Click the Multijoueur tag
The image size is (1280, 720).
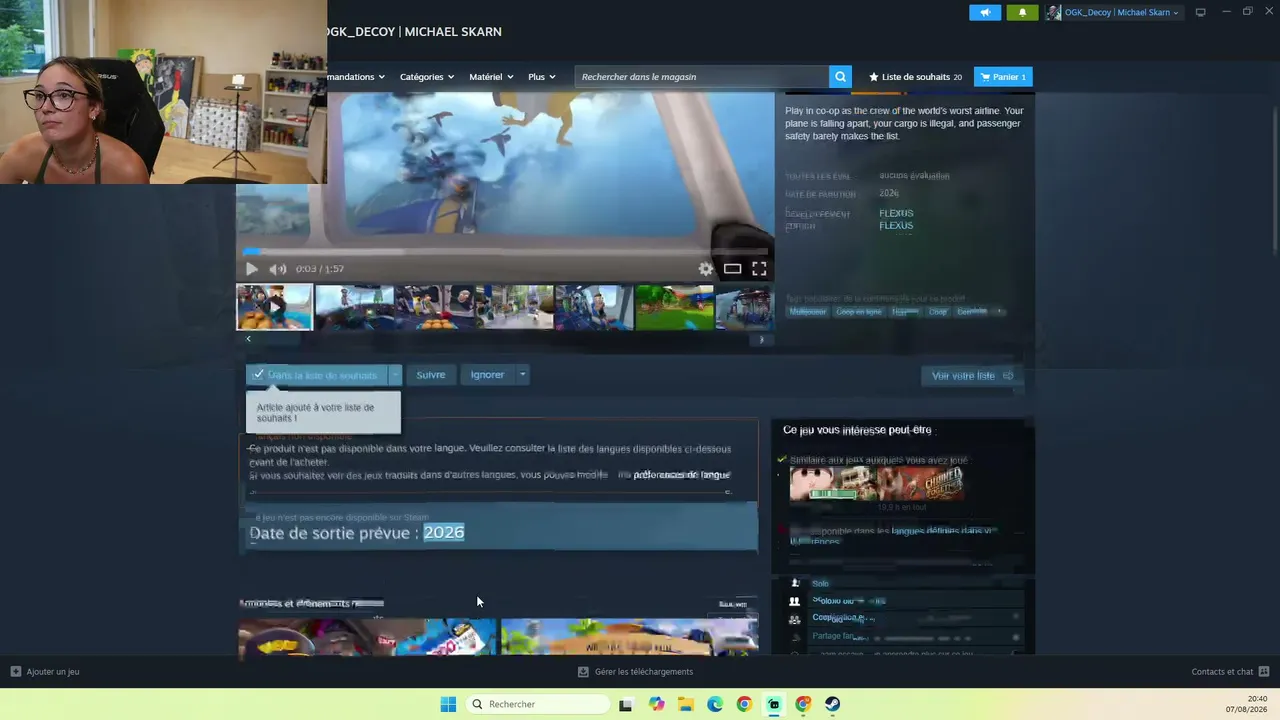coord(808,312)
